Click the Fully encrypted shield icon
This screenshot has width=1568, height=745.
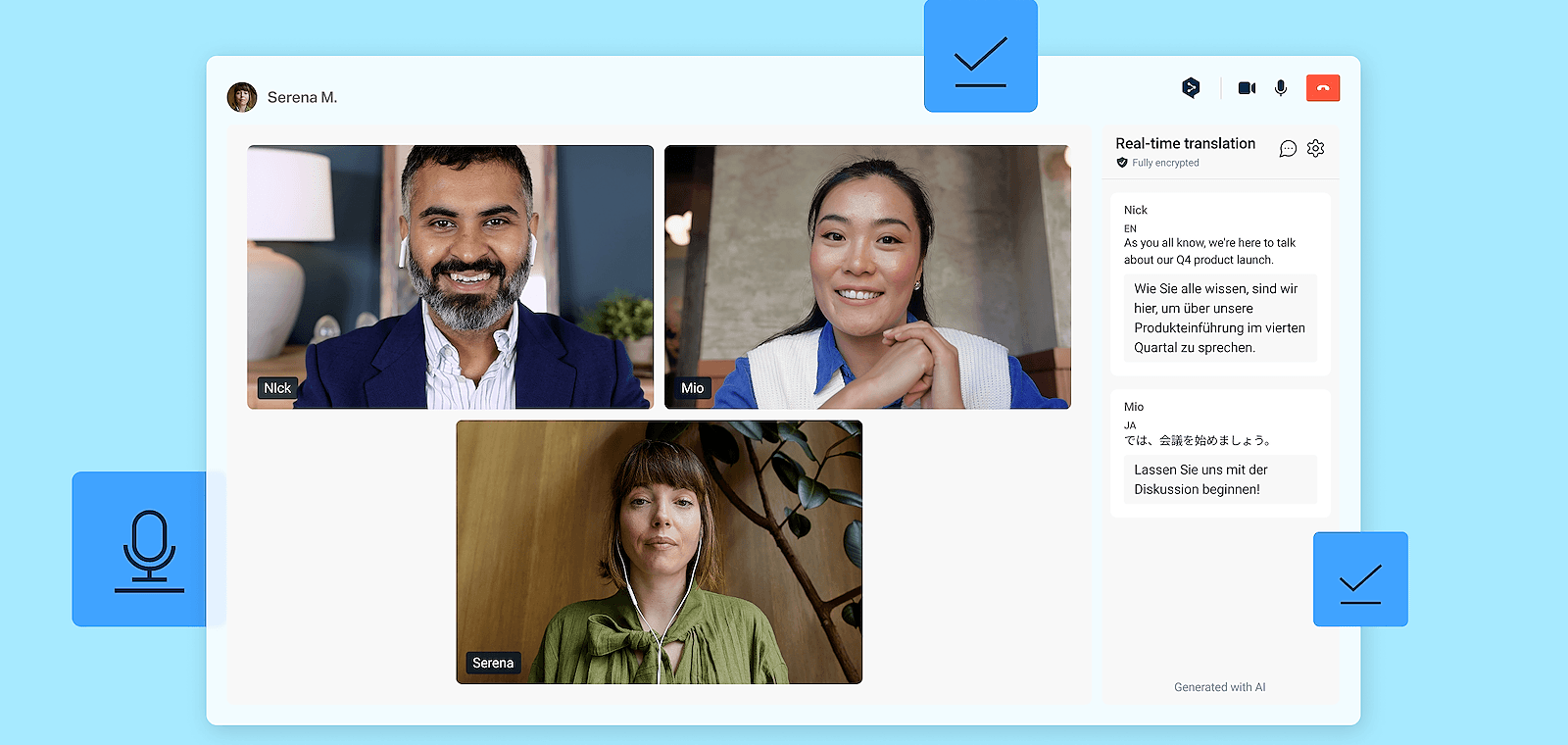tap(1122, 163)
